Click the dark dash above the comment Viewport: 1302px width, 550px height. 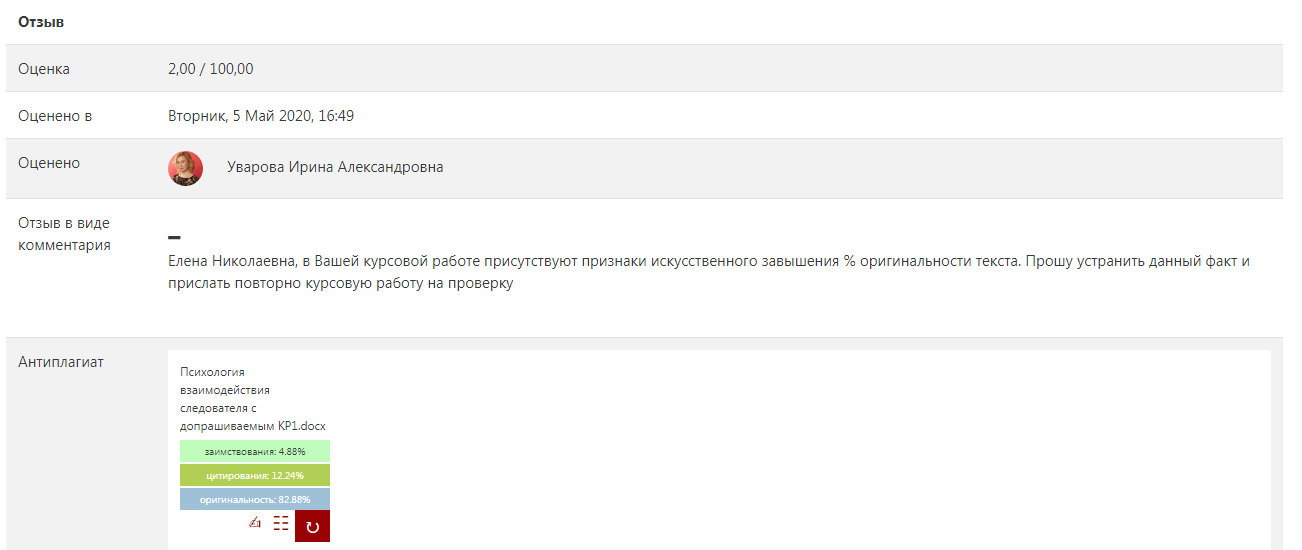point(174,237)
